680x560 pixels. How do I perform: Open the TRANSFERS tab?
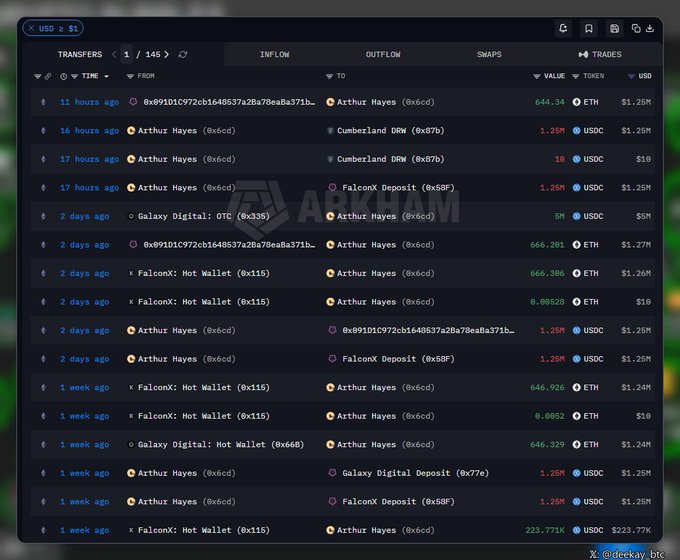(80, 54)
